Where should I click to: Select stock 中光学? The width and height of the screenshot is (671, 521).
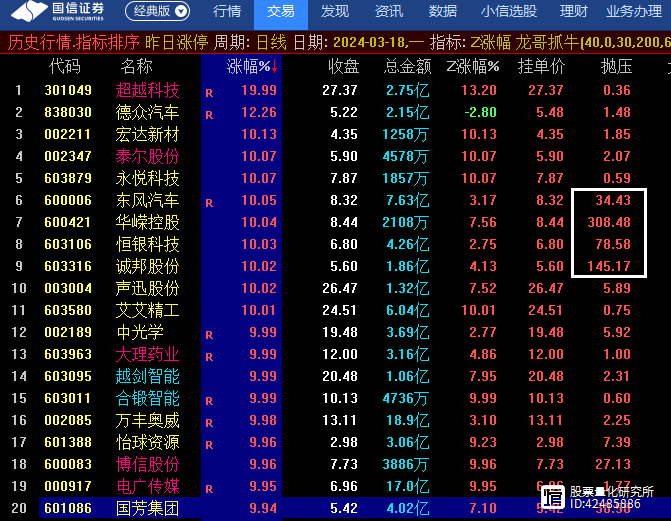140,332
